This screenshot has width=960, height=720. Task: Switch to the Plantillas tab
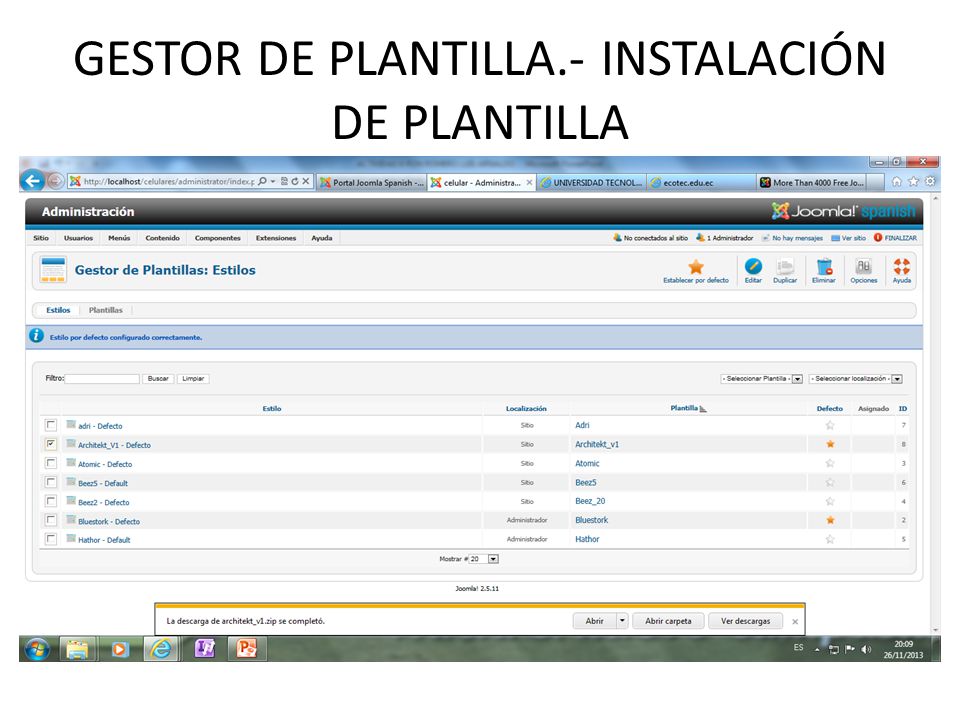click(105, 310)
